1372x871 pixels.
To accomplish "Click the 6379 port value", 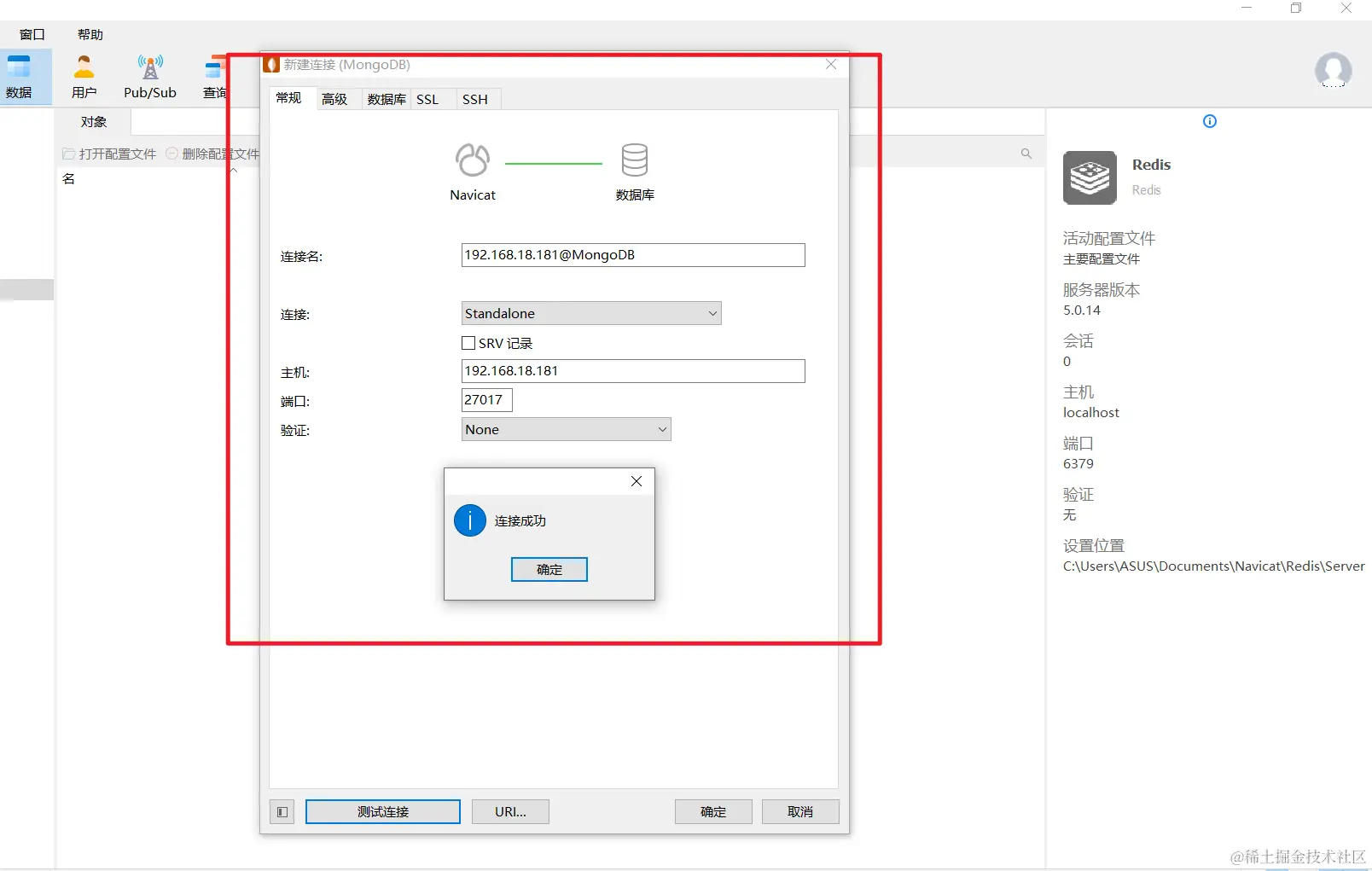I will click(x=1078, y=464).
